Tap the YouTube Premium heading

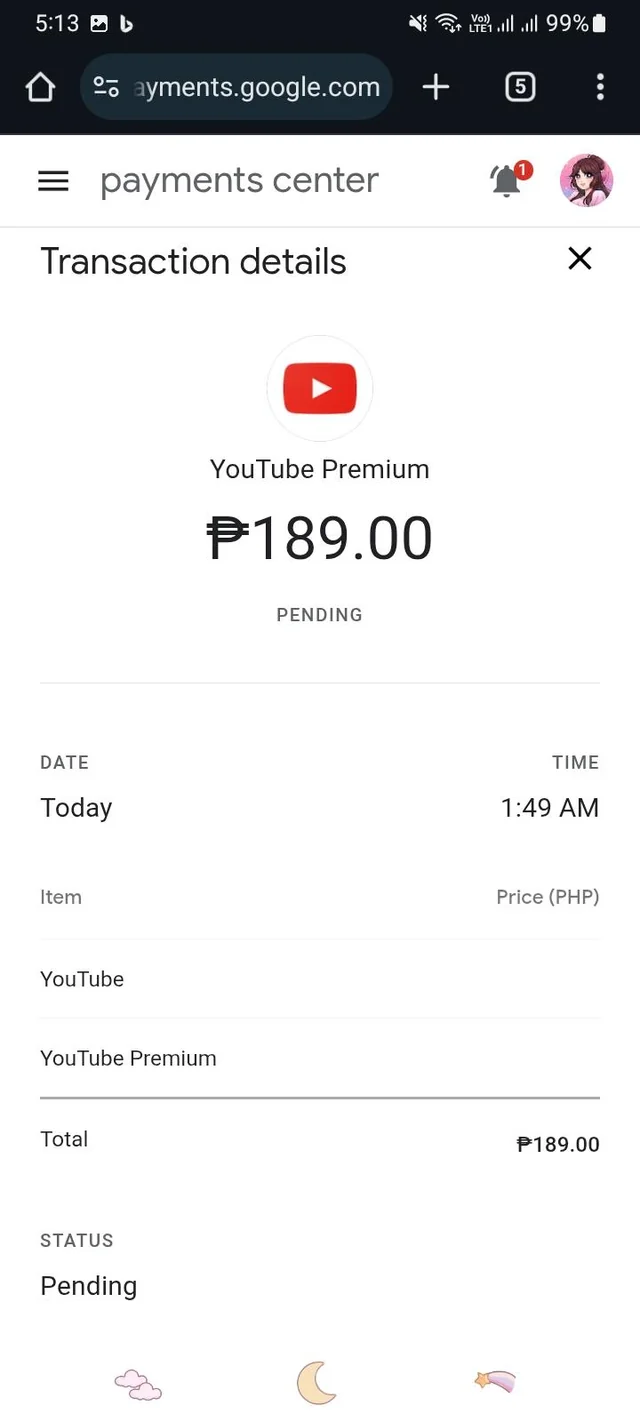pyautogui.click(x=320, y=469)
